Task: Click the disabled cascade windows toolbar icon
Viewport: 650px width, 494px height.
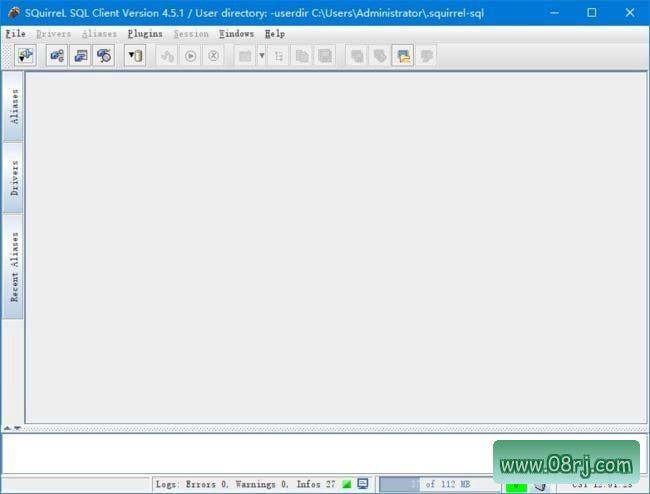Action: pyautogui.click(x=380, y=56)
